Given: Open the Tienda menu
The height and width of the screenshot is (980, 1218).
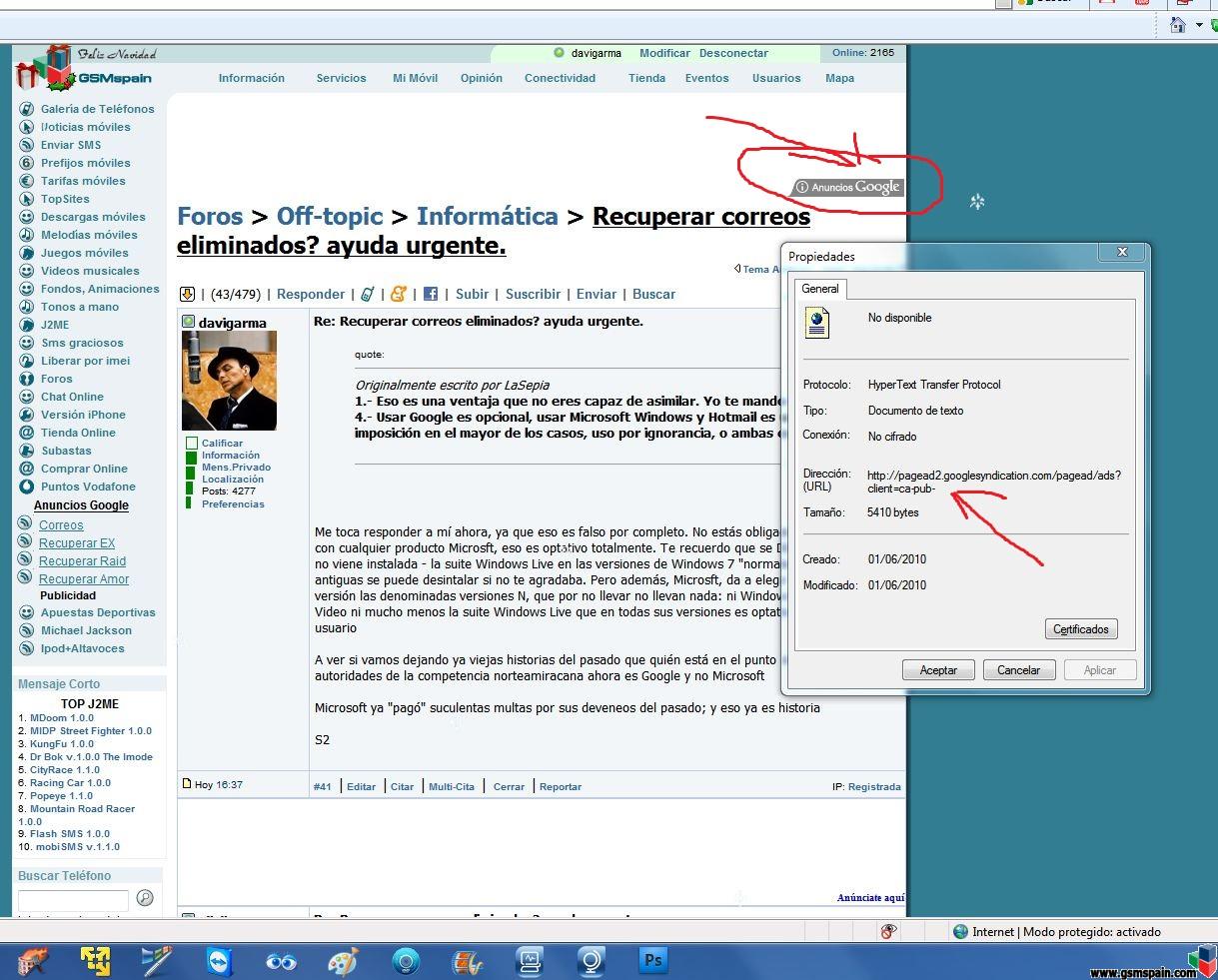Looking at the screenshot, I should click(x=647, y=78).
